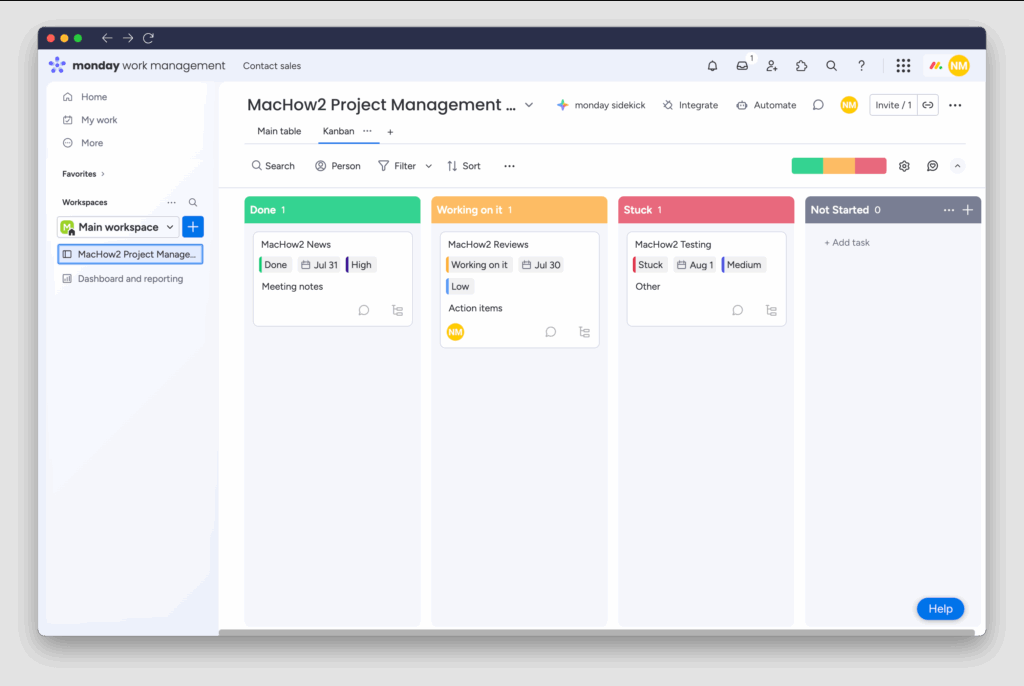Add a new item with blue plus button
Image resolution: width=1024 pixels, height=686 pixels.
pyautogui.click(x=193, y=227)
